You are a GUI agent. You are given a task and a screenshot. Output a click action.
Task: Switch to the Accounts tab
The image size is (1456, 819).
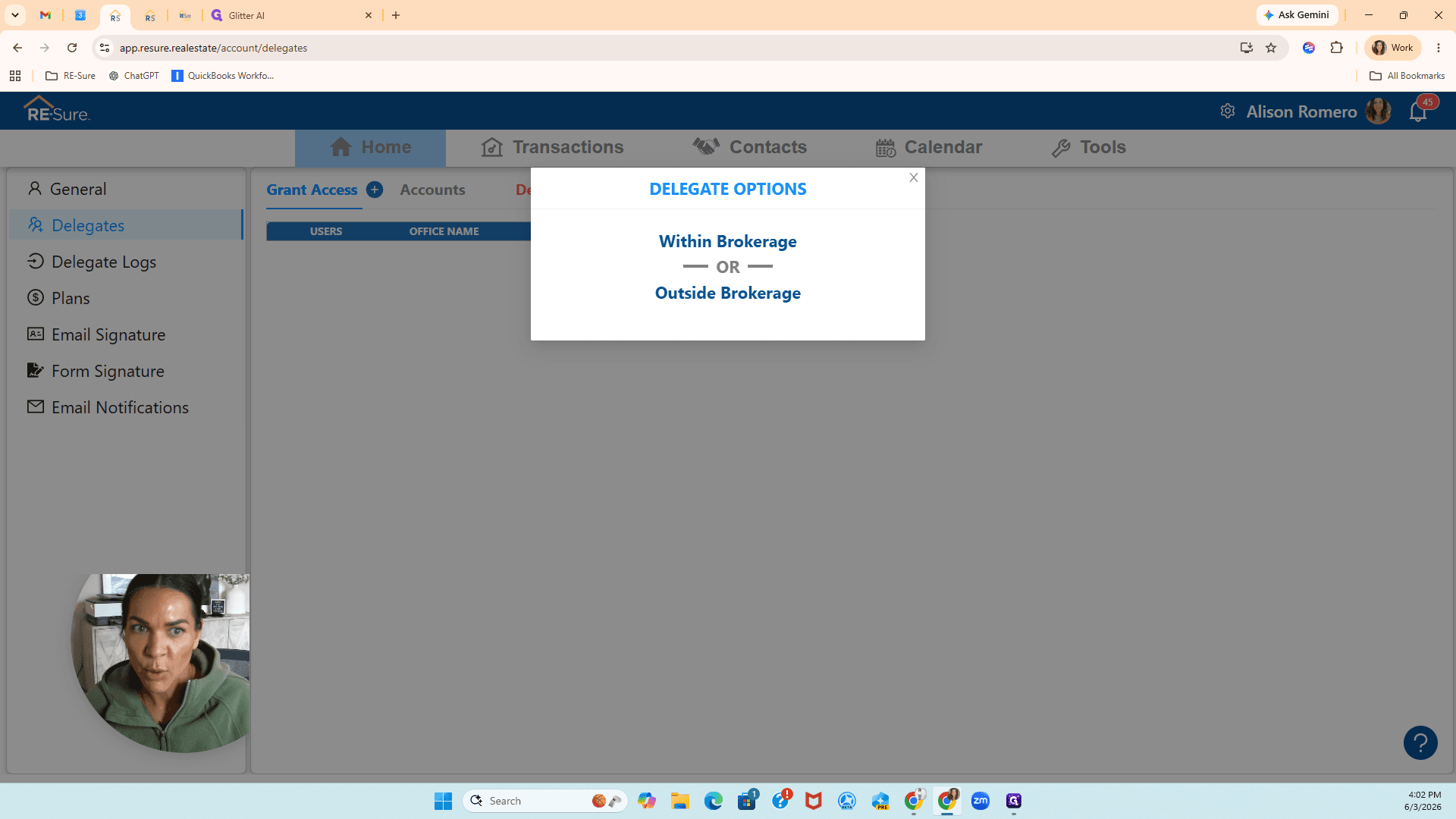432,190
